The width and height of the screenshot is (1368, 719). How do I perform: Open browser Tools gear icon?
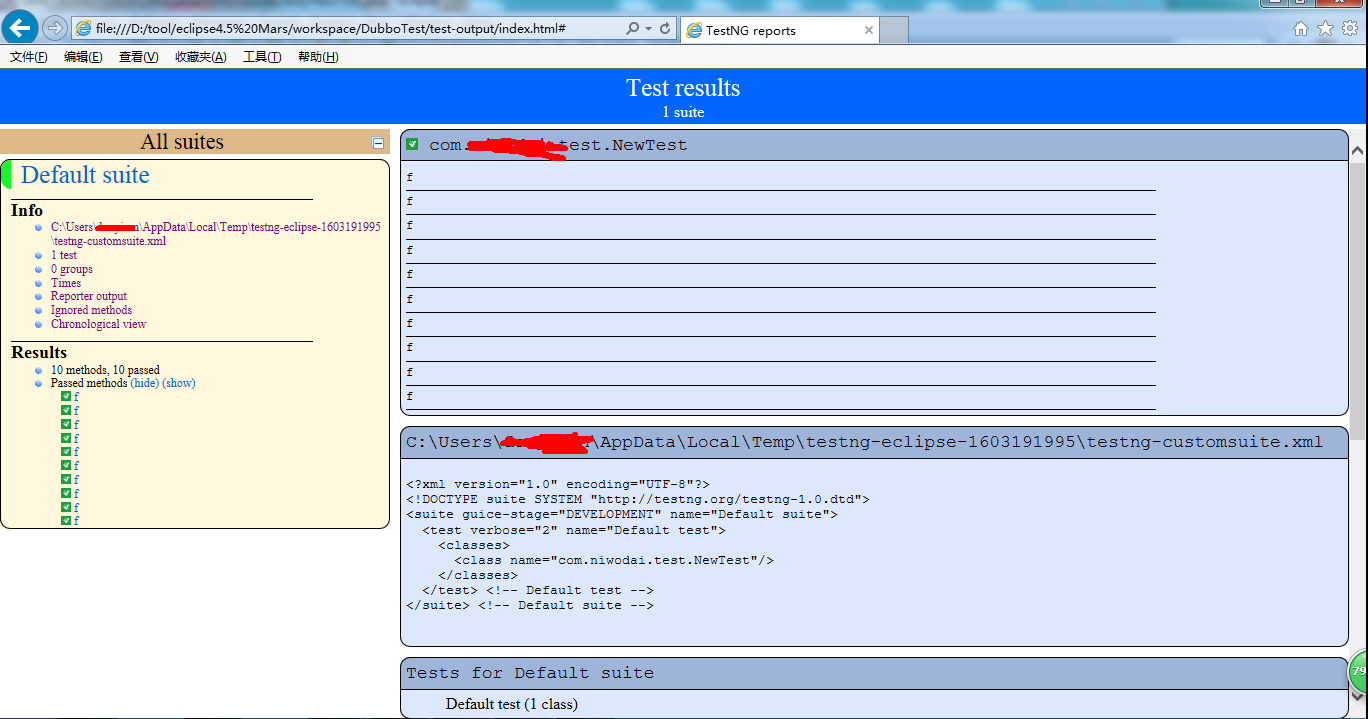1350,29
